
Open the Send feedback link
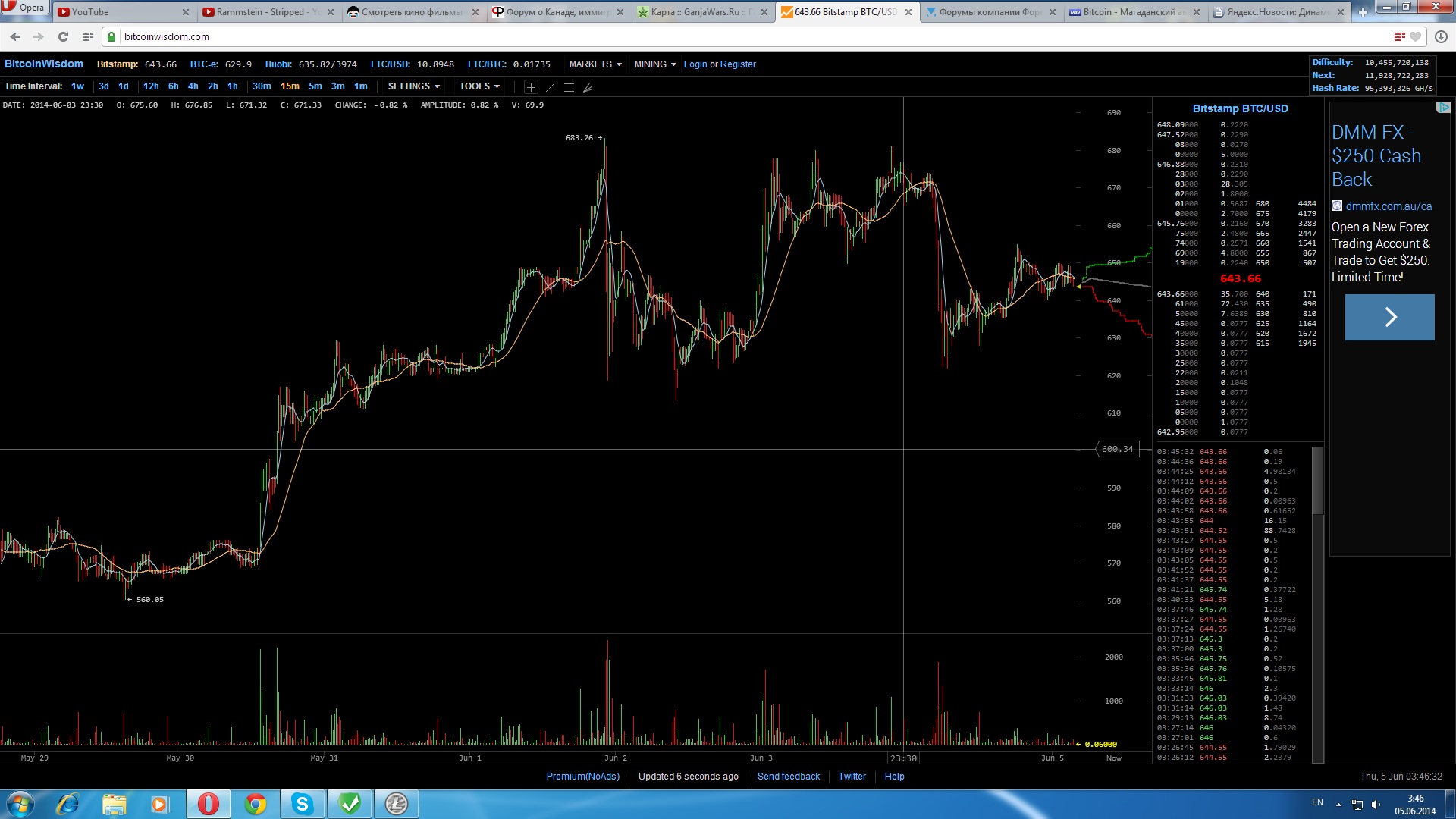coord(788,777)
